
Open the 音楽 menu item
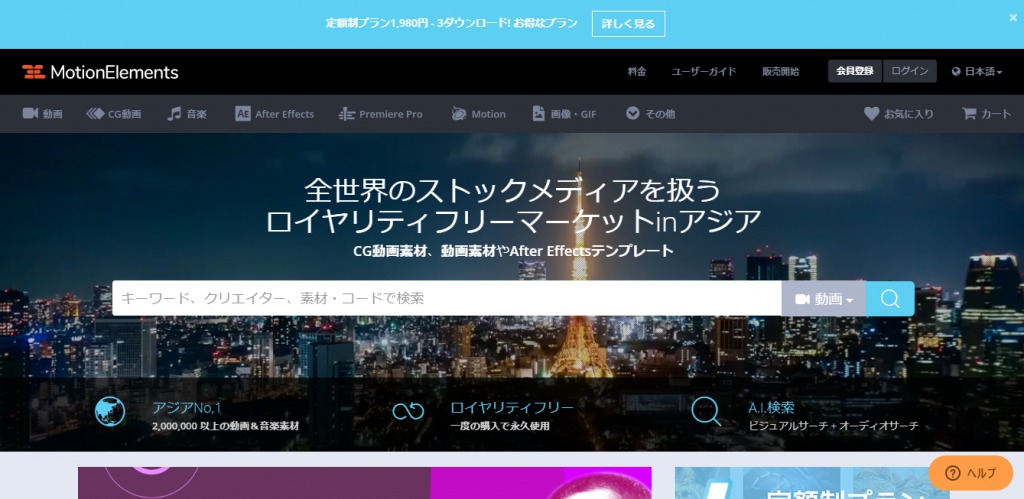click(x=187, y=114)
